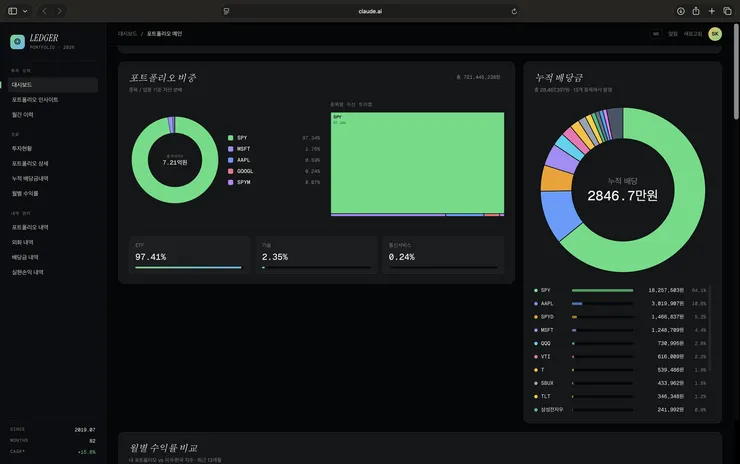Click the 통신서비스 0.24% card
Viewport: 740px width, 464px height.
[443, 255]
